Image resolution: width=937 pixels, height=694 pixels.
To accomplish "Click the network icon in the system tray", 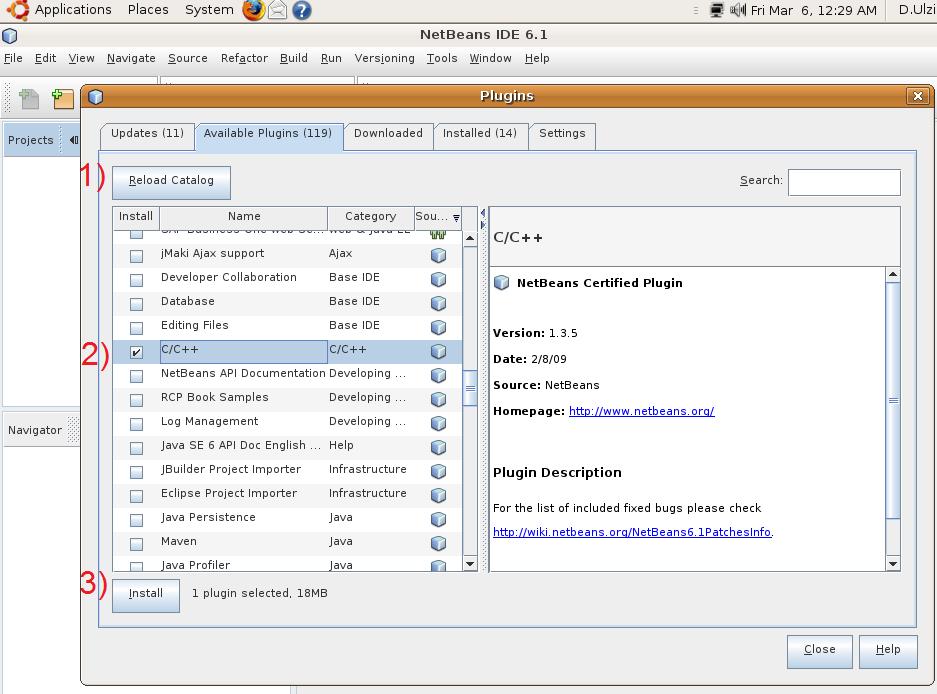I will [x=716, y=11].
